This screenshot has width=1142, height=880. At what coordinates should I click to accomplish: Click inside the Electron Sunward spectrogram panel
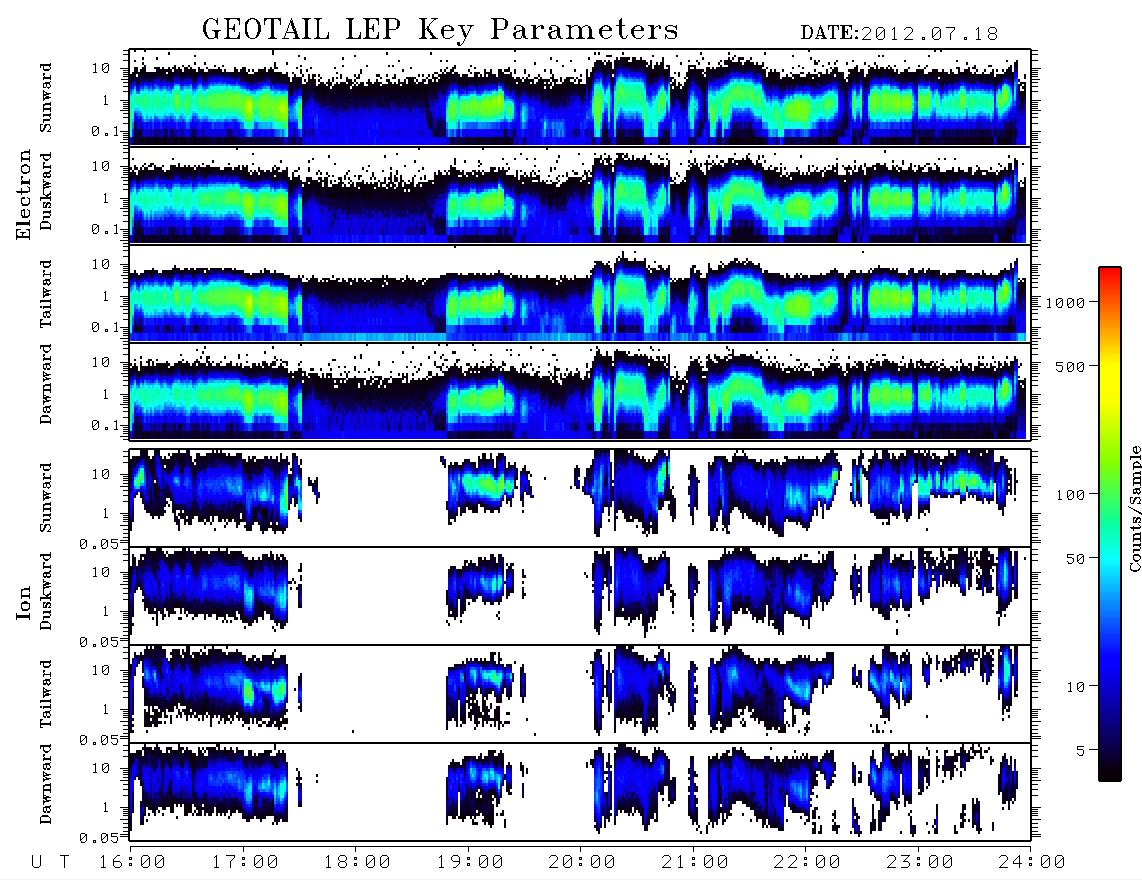[x=580, y=97]
